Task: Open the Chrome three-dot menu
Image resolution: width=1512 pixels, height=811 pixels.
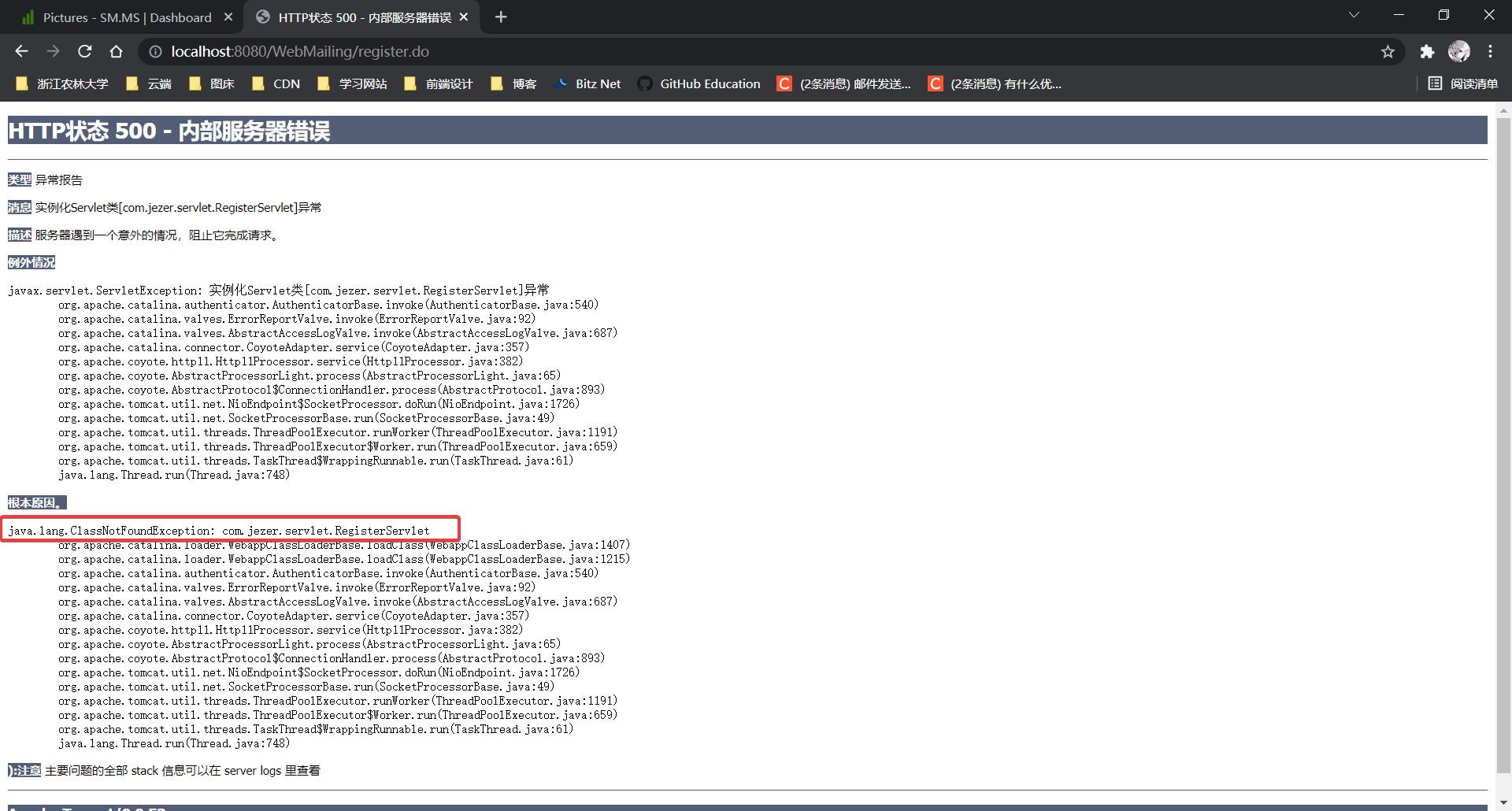Action: point(1491,51)
